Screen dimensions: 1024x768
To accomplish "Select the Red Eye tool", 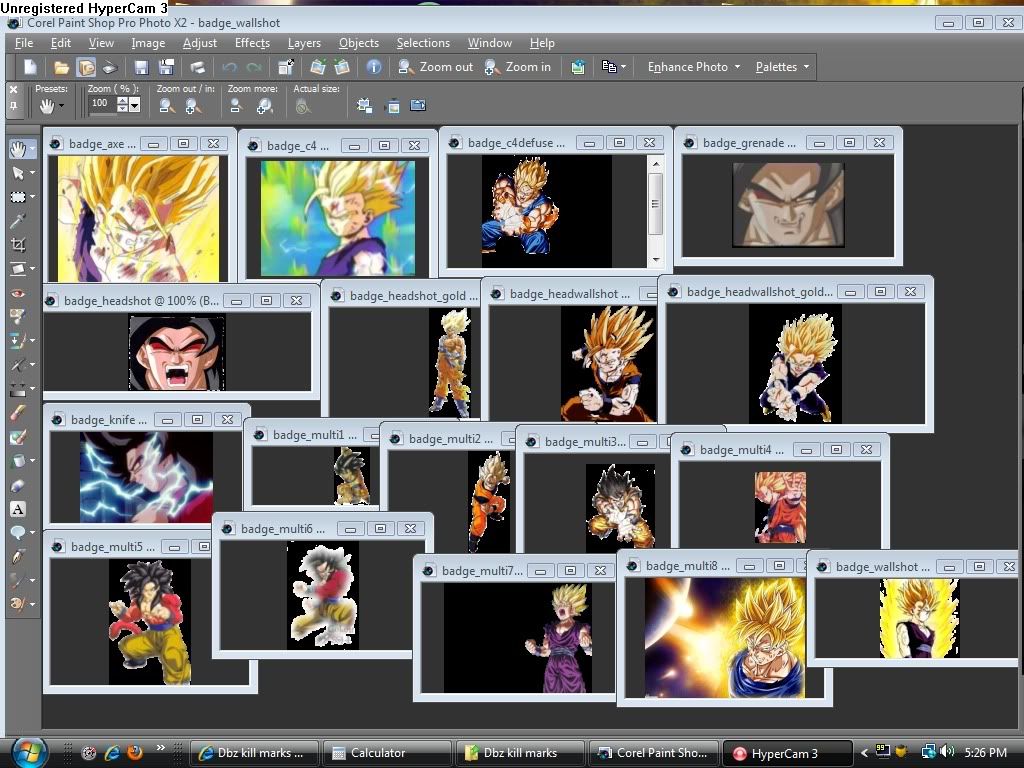I will tap(18, 293).
